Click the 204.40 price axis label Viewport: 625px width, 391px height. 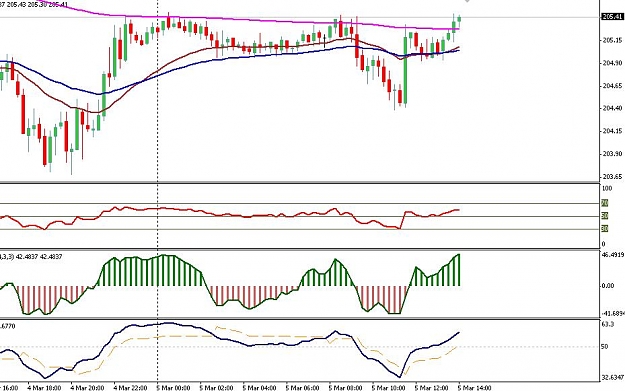(612, 108)
